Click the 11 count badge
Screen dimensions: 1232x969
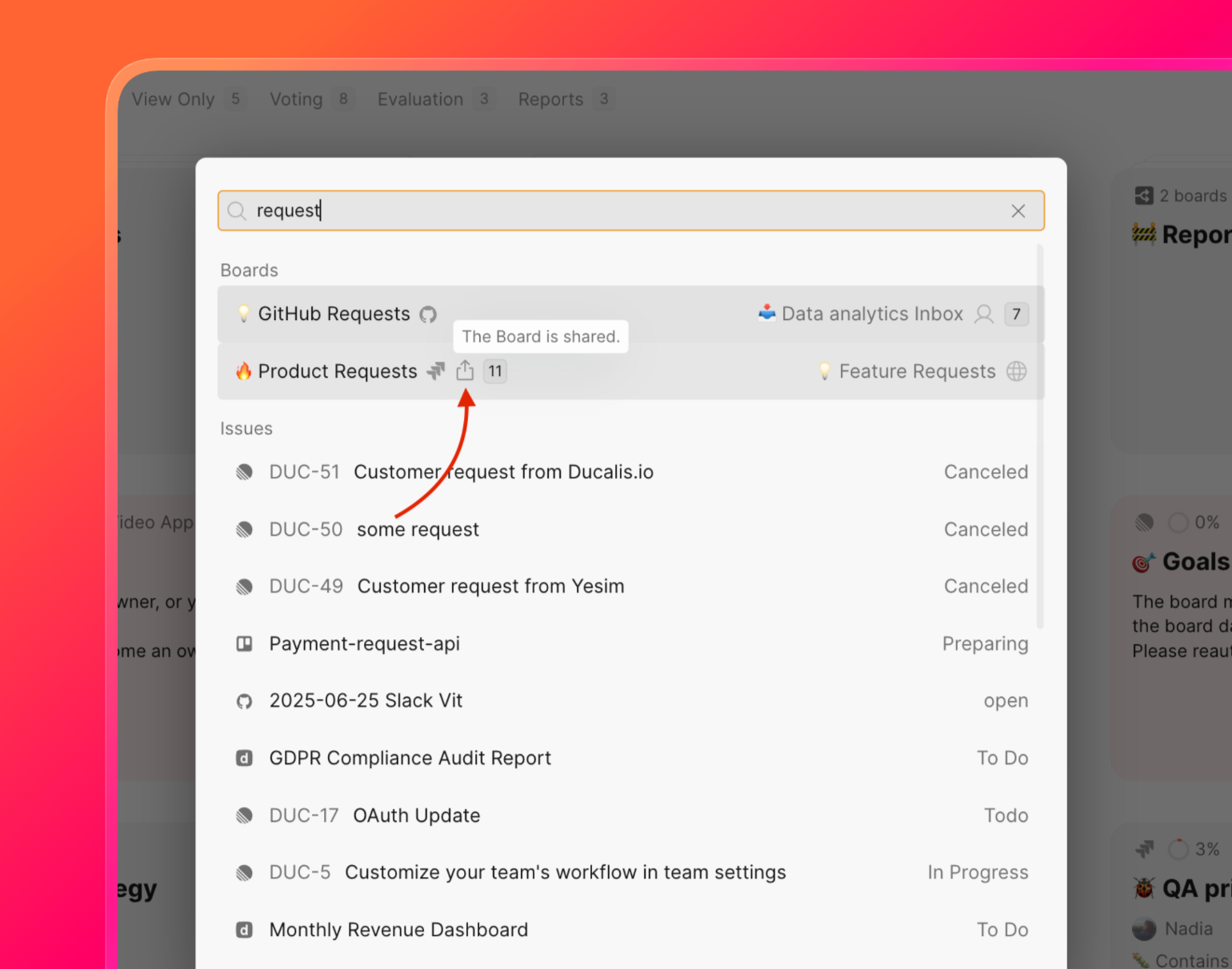pyautogui.click(x=495, y=371)
